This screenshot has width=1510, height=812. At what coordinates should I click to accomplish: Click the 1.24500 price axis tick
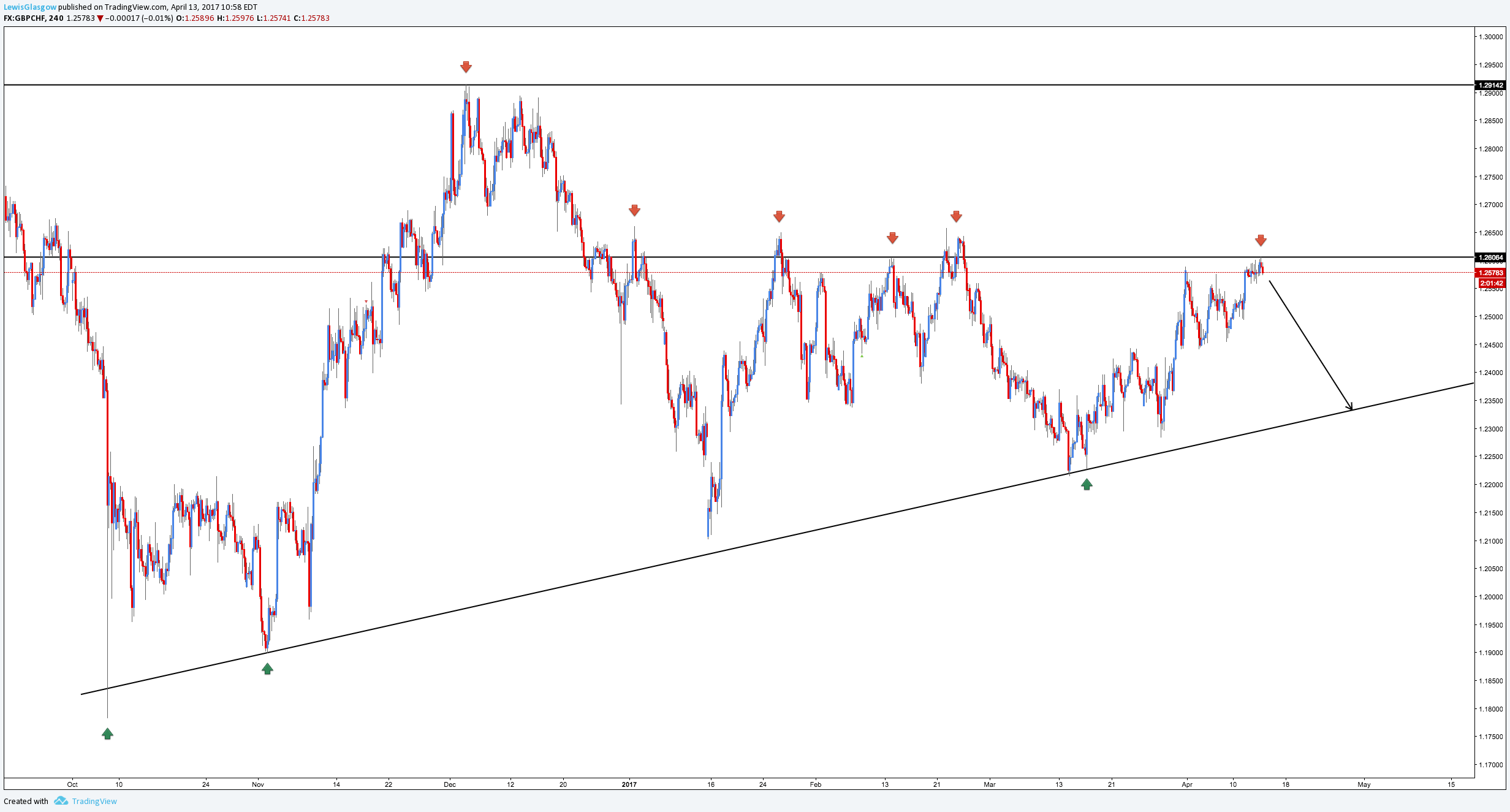click(1490, 345)
